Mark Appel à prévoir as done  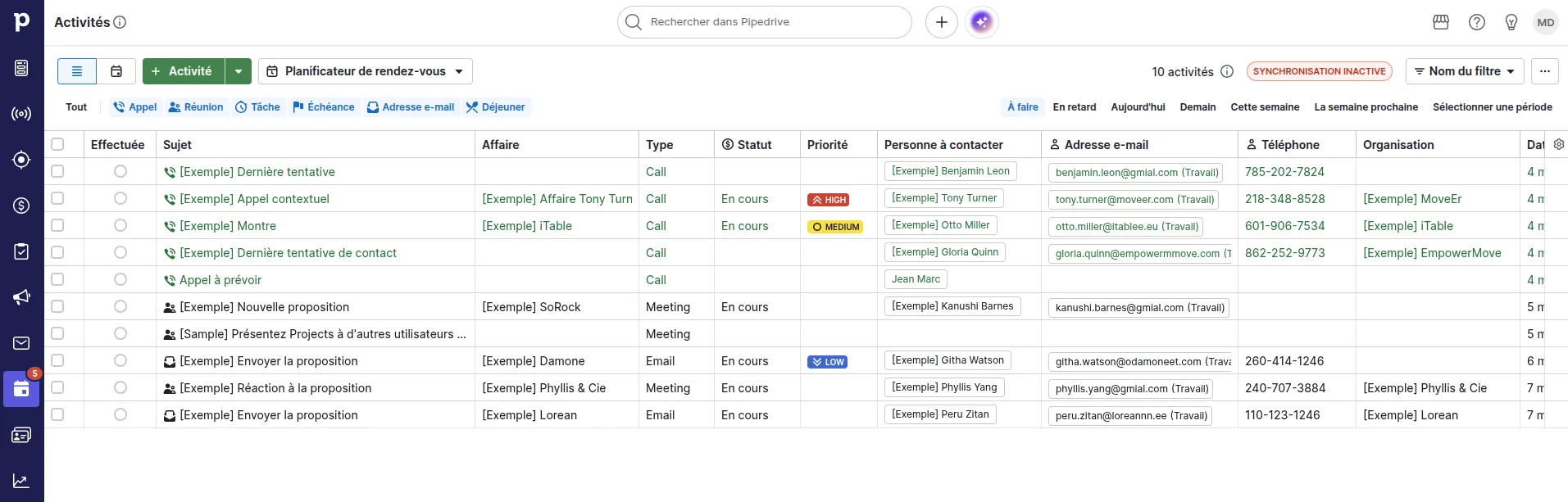click(x=120, y=279)
